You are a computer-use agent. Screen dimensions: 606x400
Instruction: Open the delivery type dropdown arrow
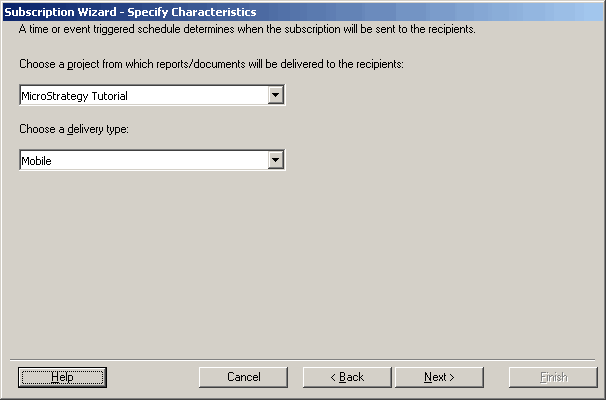click(277, 160)
